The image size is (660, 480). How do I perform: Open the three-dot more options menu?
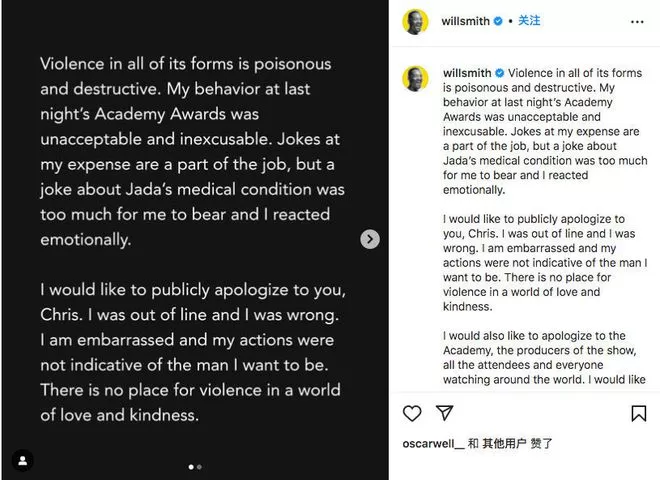point(637,22)
